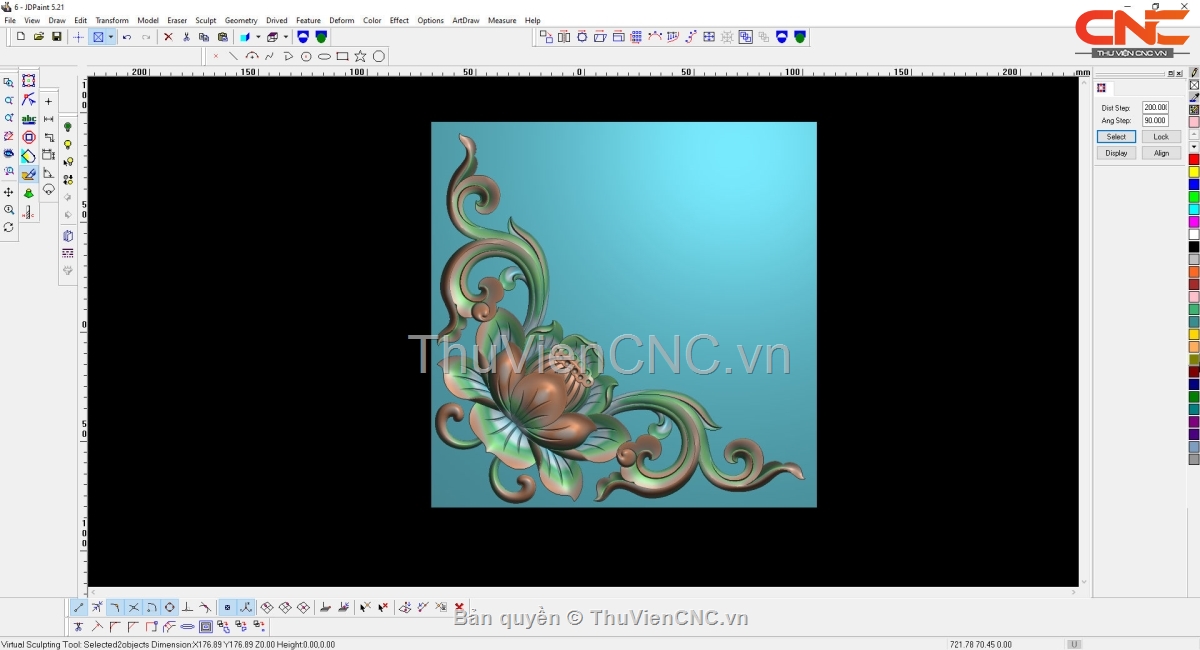Pick the red color swatch

tap(1194, 160)
